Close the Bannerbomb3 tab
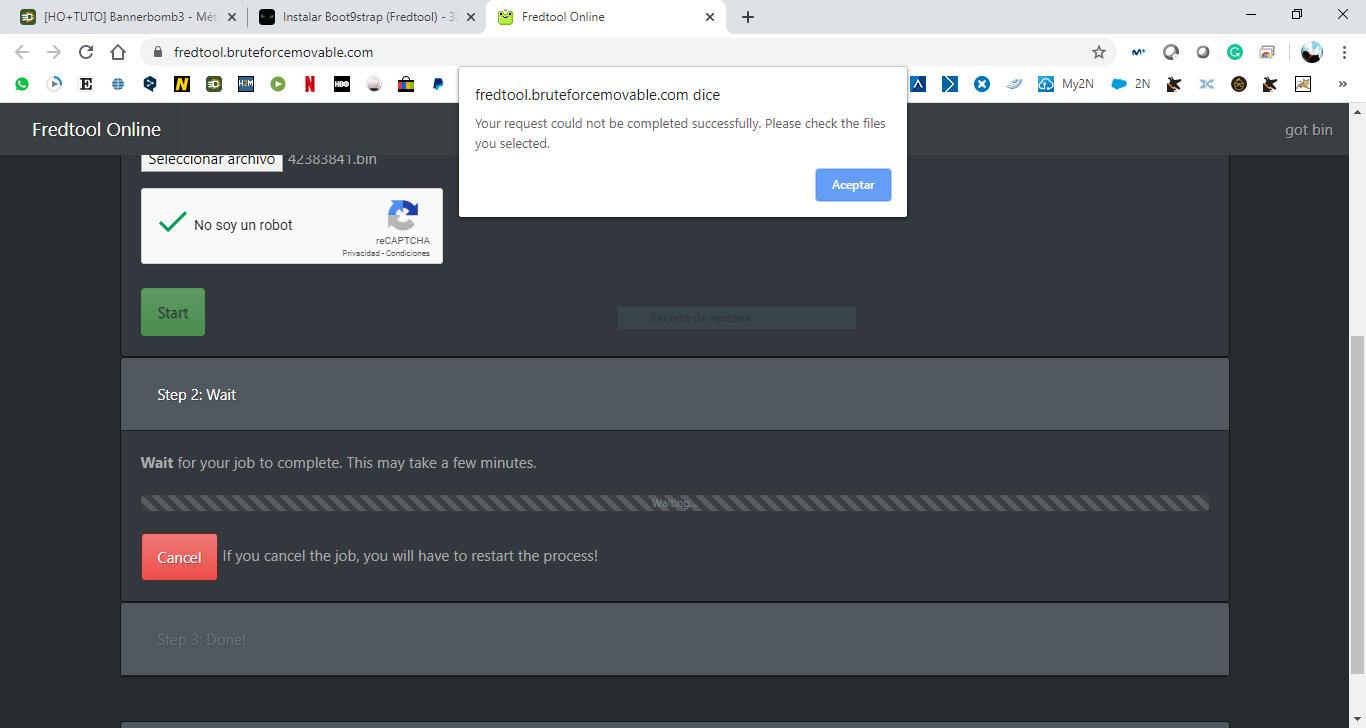1366x728 pixels. tap(231, 17)
